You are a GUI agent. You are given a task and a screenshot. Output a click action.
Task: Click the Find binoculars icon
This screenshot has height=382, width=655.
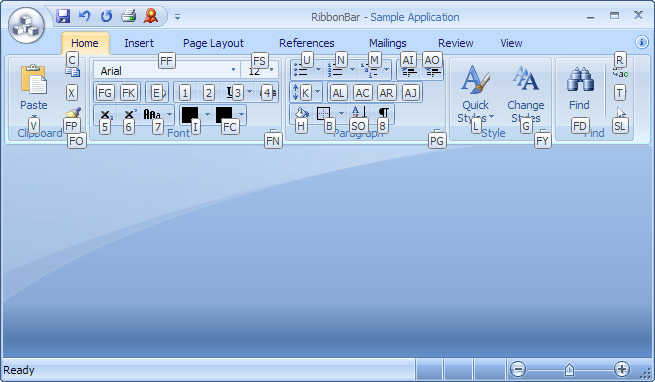[580, 79]
